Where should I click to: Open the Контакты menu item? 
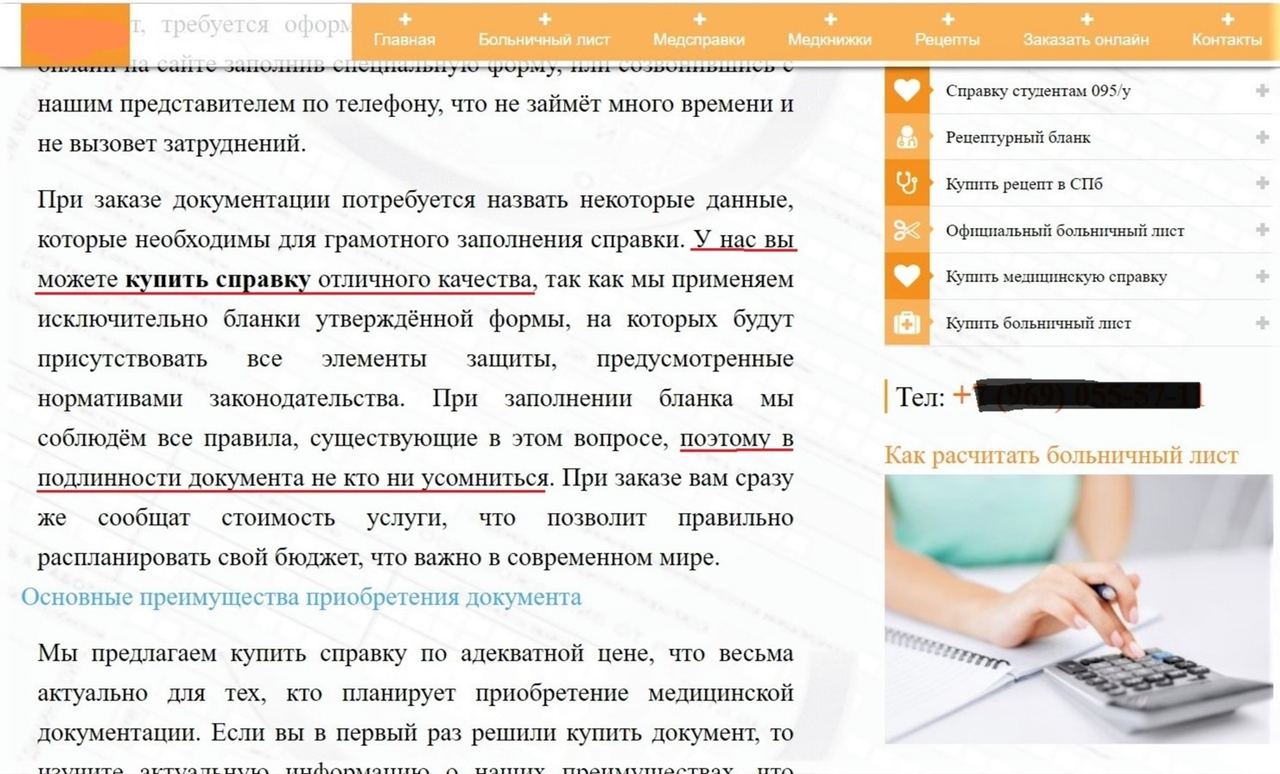click(1227, 40)
